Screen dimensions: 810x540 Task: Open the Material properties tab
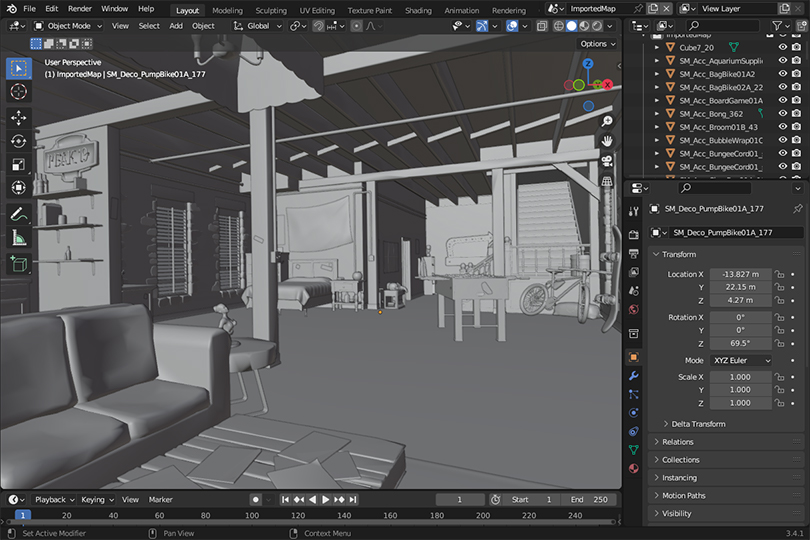pyautogui.click(x=634, y=469)
